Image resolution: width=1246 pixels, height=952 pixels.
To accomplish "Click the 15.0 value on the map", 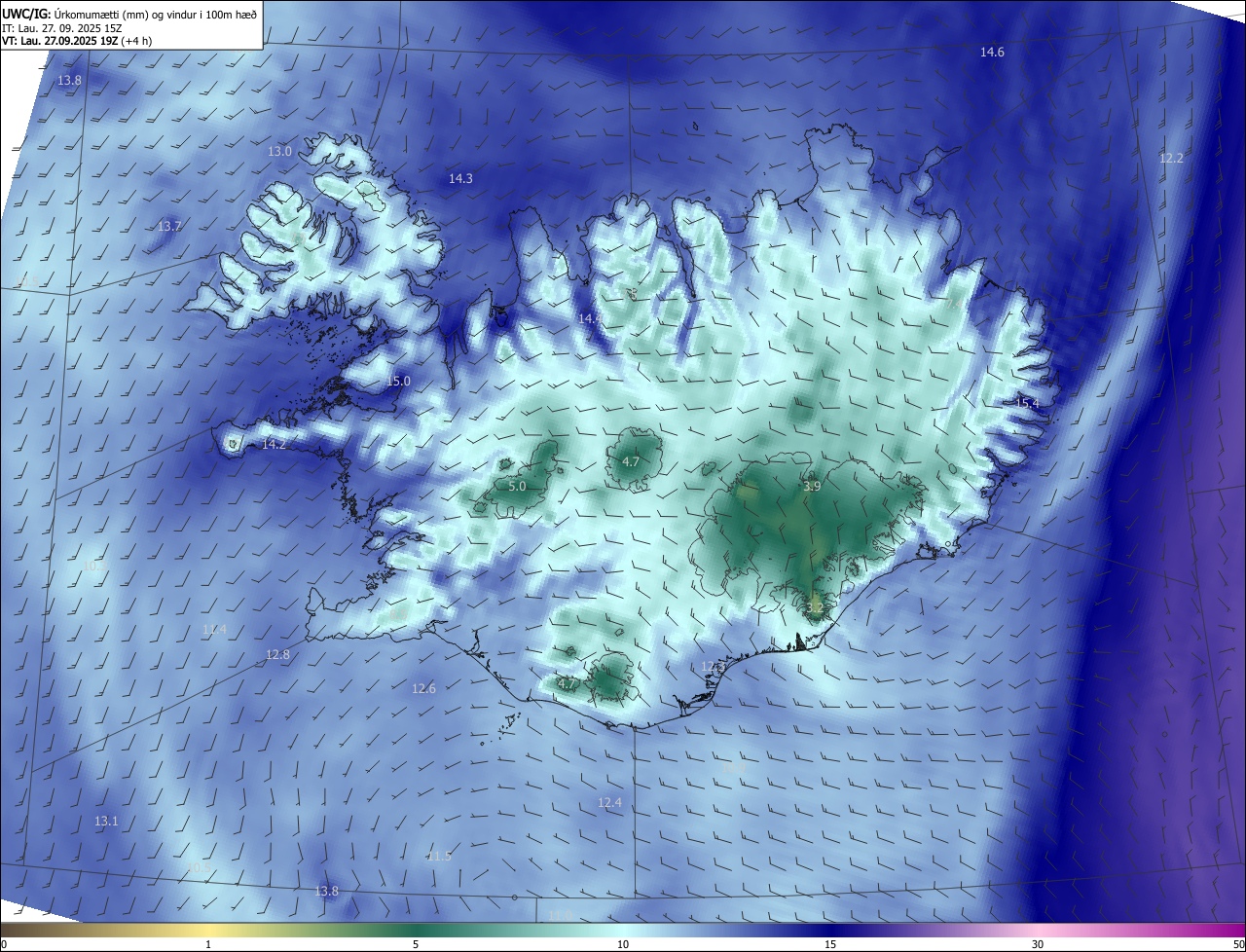I will (x=398, y=382).
